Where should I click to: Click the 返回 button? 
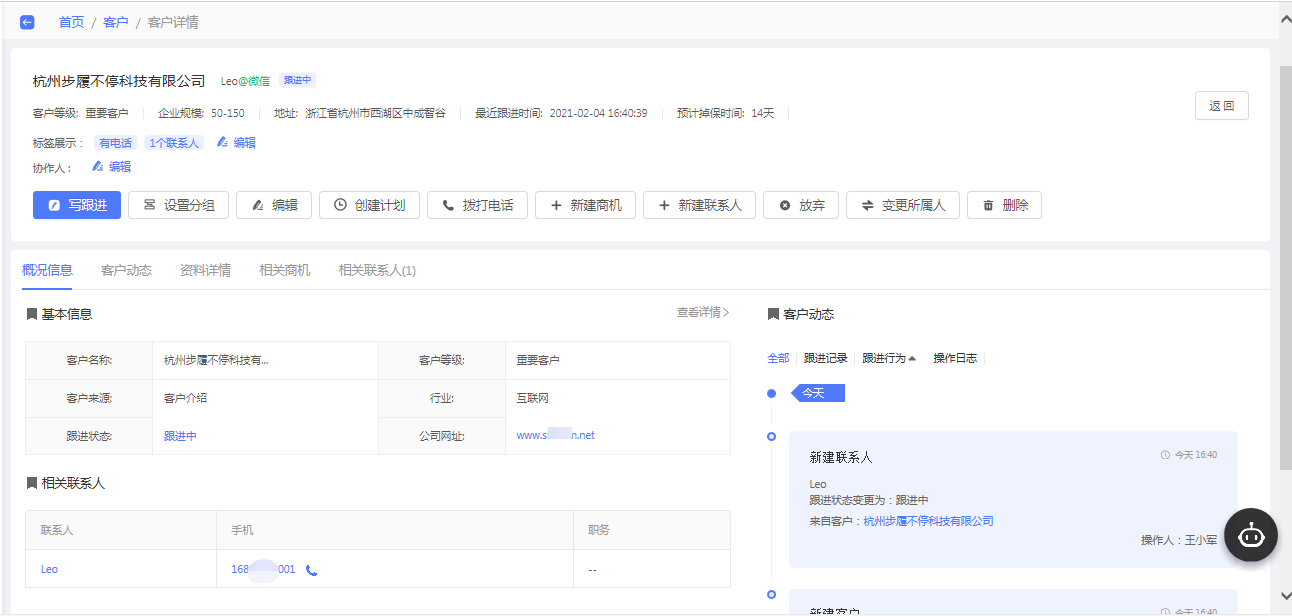click(x=1222, y=106)
